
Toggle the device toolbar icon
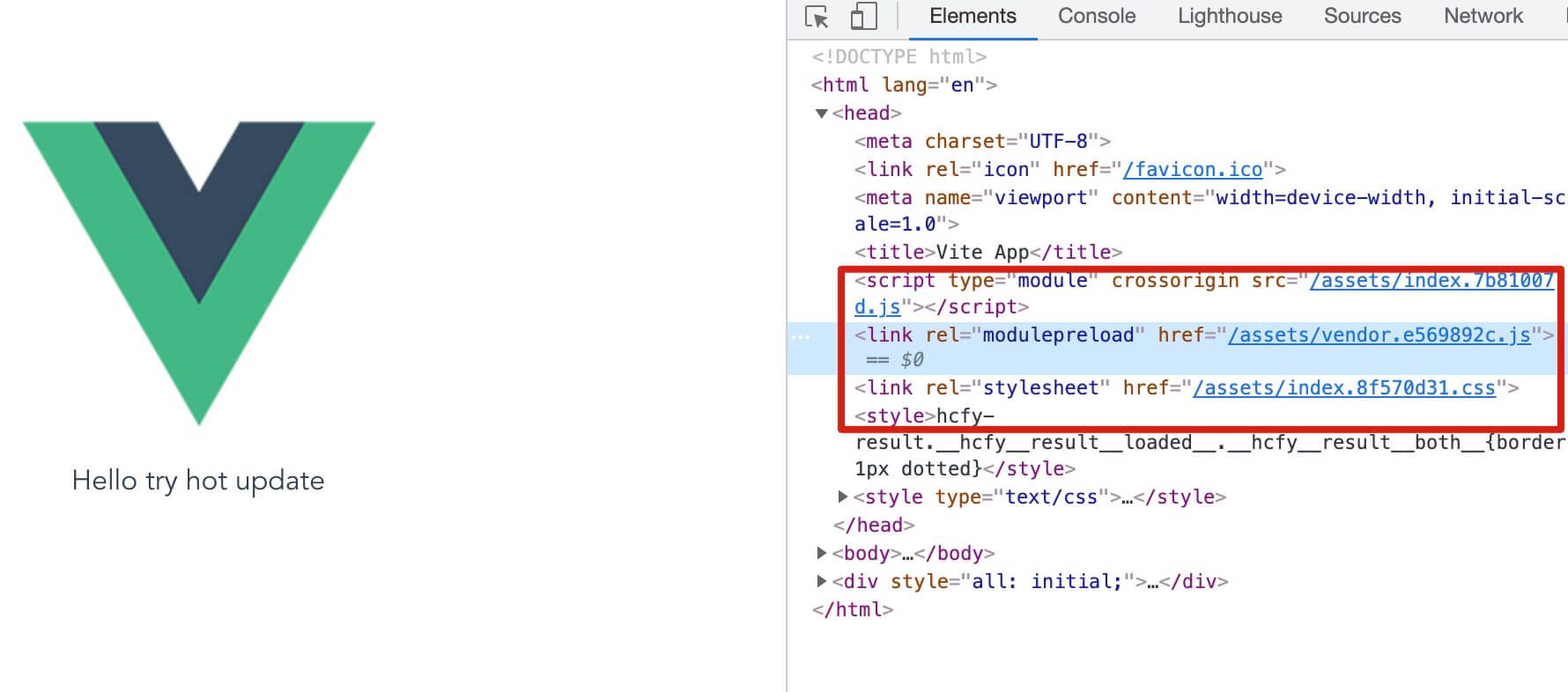coord(863,17)
